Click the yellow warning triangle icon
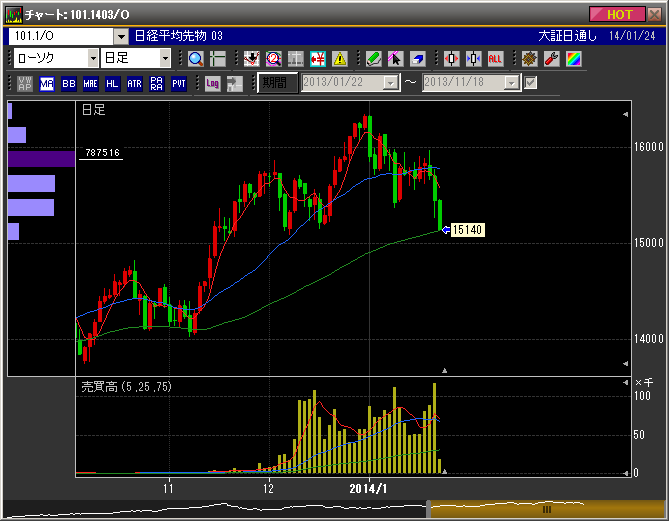The height and width of the screenshot is (521, 669). click(x=340, y=59)
